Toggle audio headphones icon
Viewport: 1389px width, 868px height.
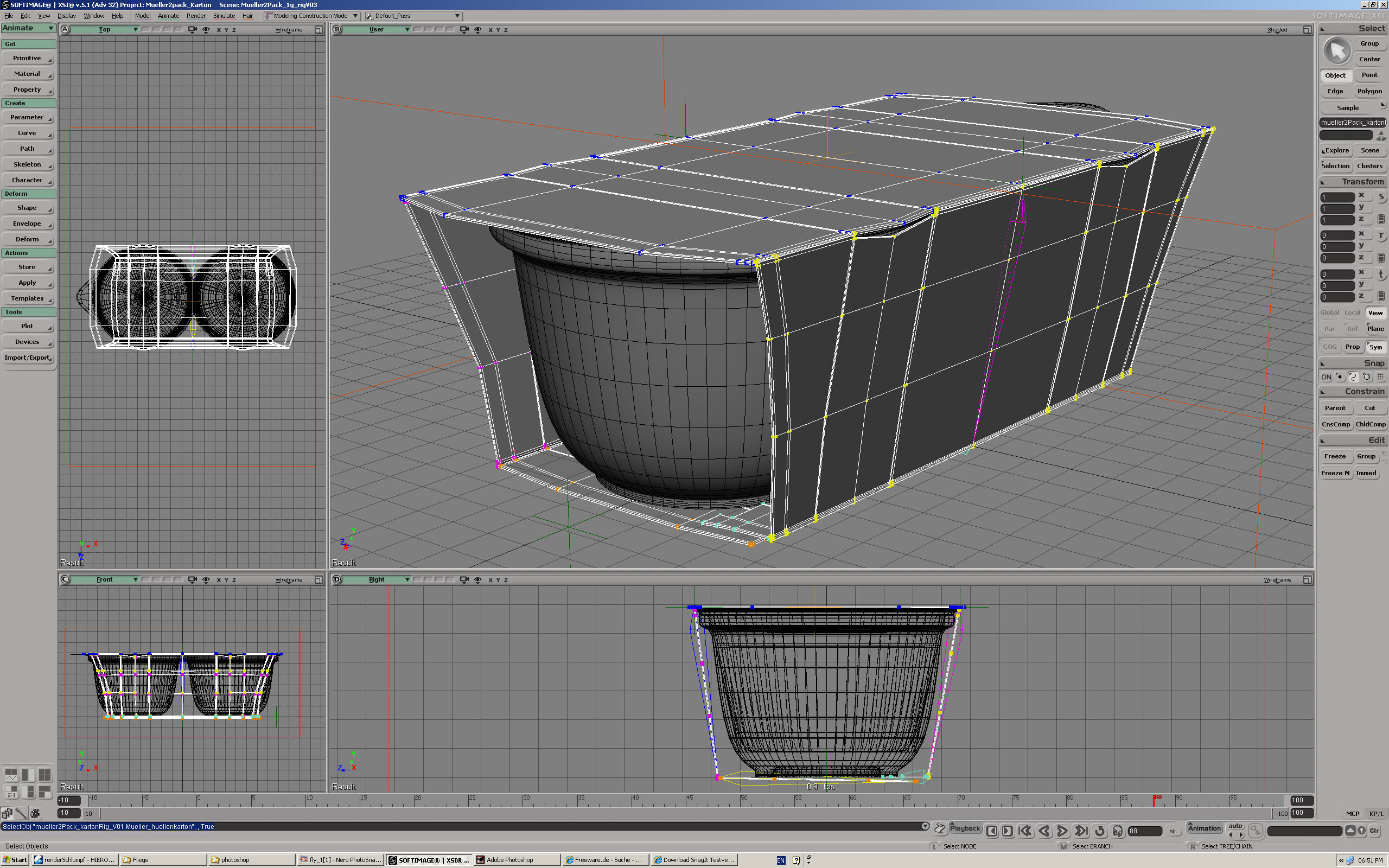coord(1118,831)
